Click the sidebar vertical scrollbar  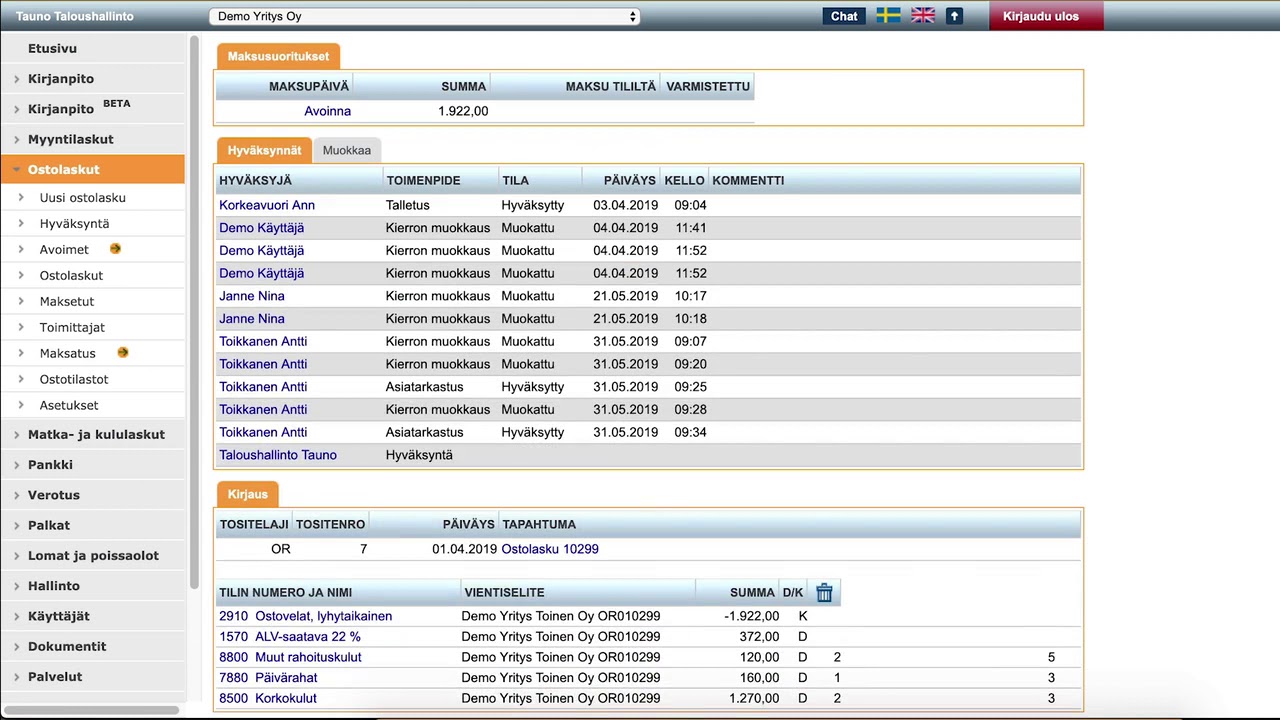point(194,310)
